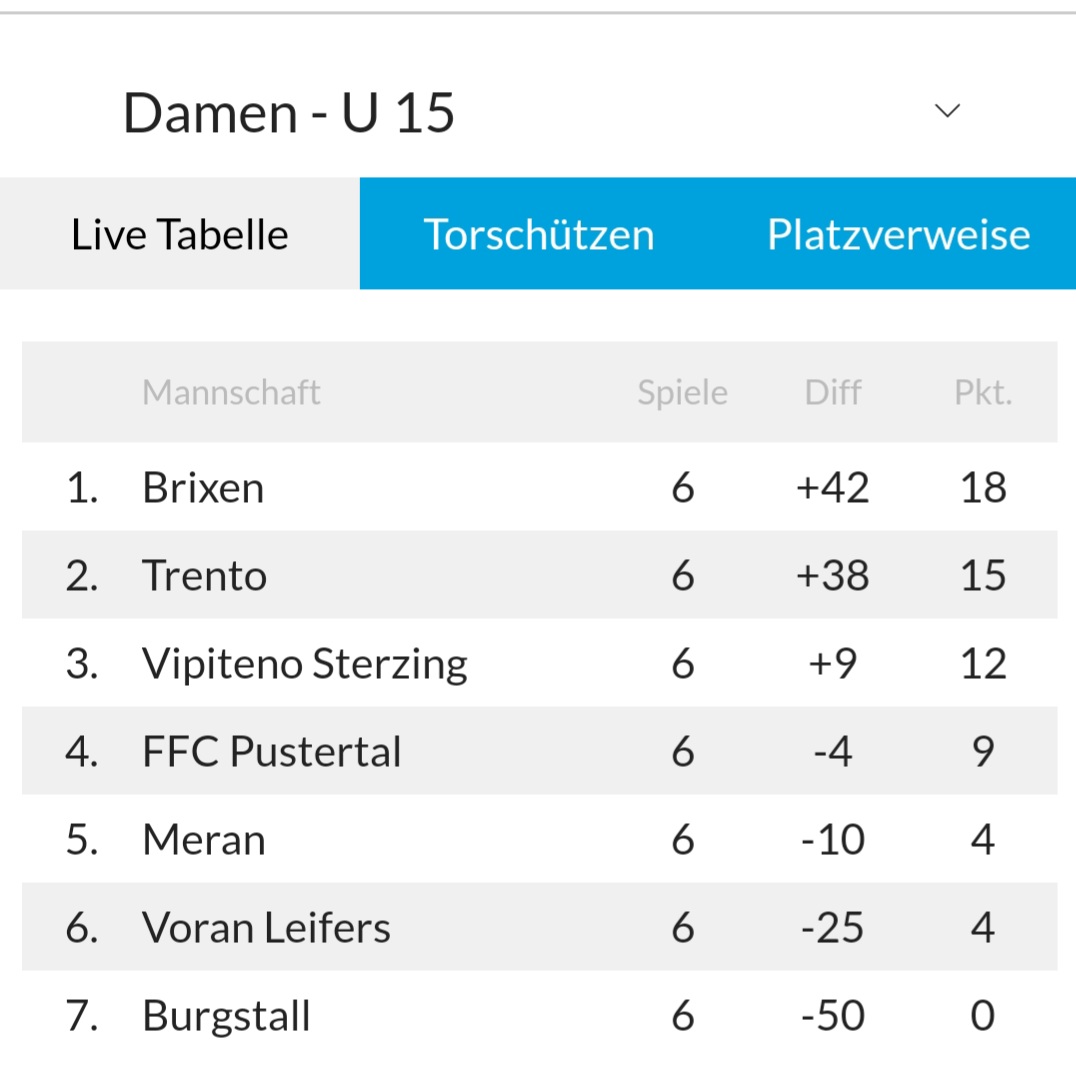Viewport: 1076px width, 1076px height.
Task: Click Burgstall's -50 goal difference value
Action: (832, 1016)
